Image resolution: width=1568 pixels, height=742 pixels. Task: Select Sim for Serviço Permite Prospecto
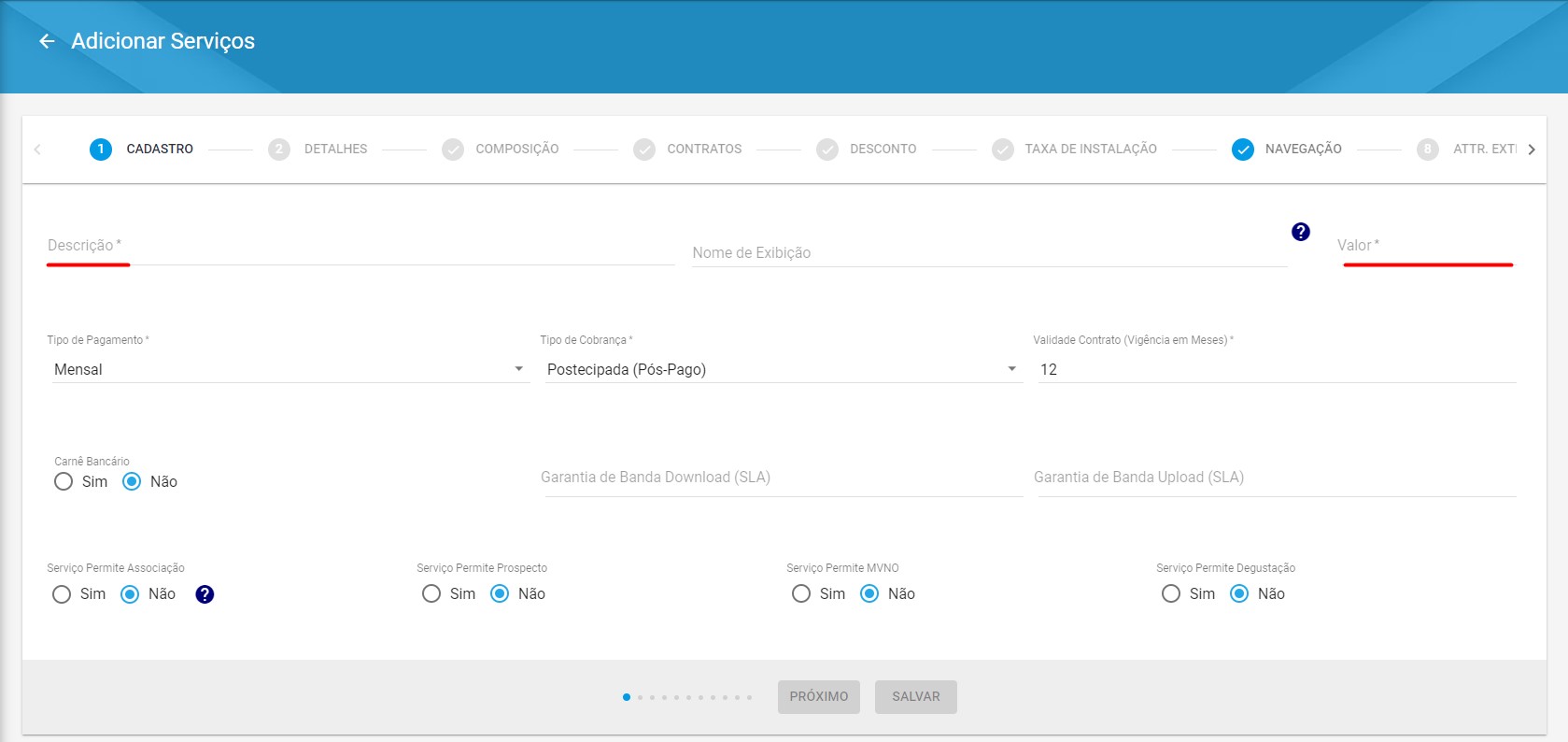tap(431, 594)
